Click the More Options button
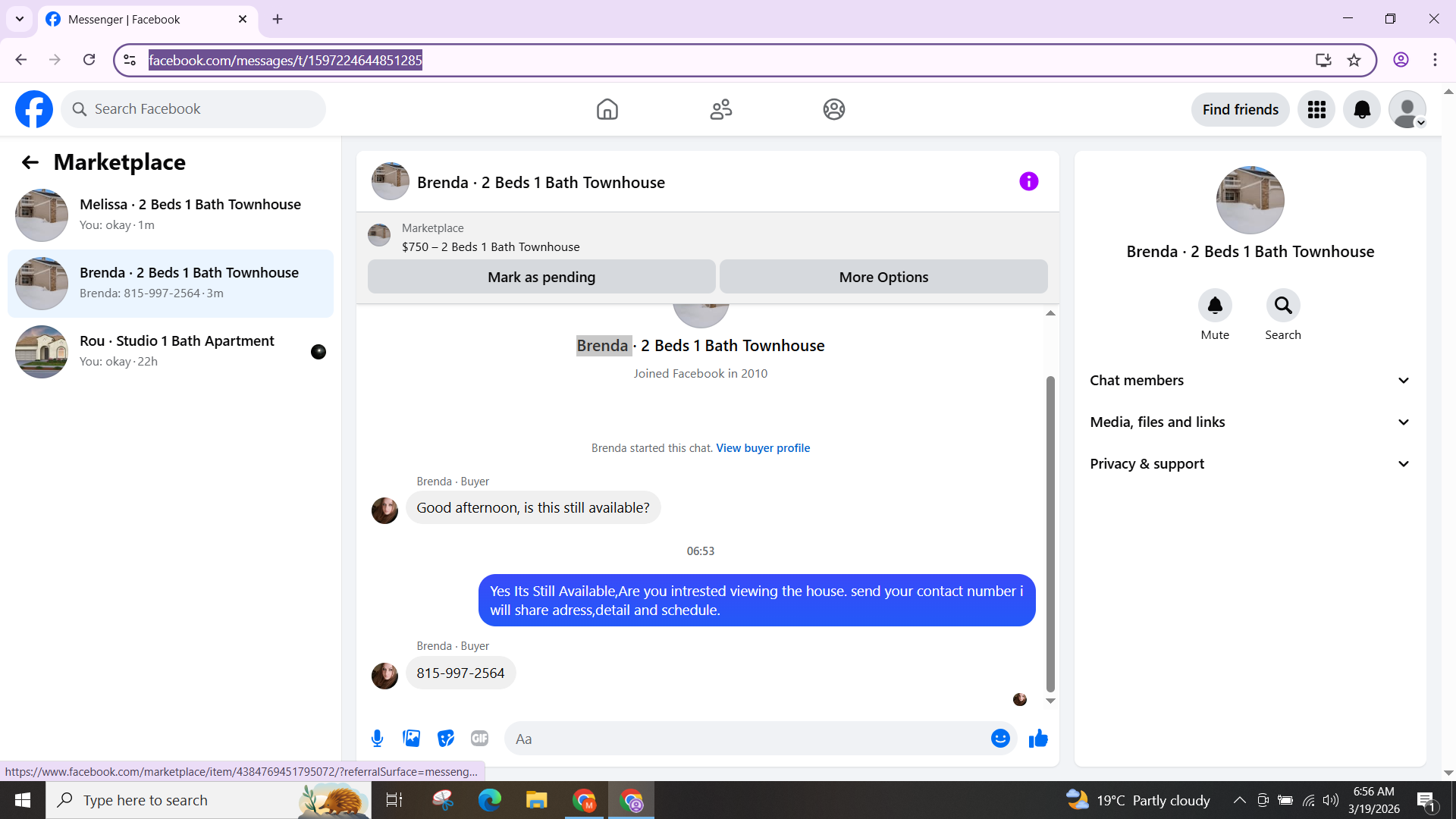This screenshot has height=819, width=1456. click(x=883, y=277)
